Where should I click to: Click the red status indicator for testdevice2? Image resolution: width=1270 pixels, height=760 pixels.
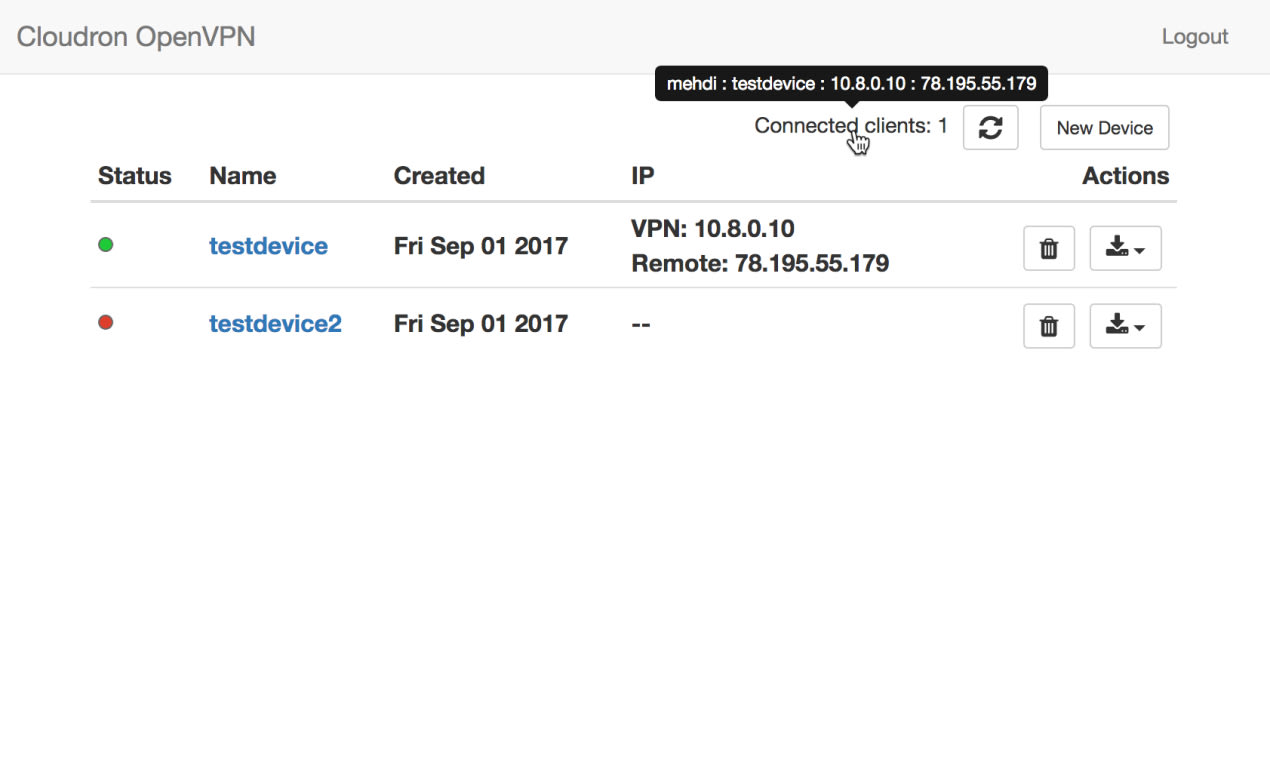[105, 321]
